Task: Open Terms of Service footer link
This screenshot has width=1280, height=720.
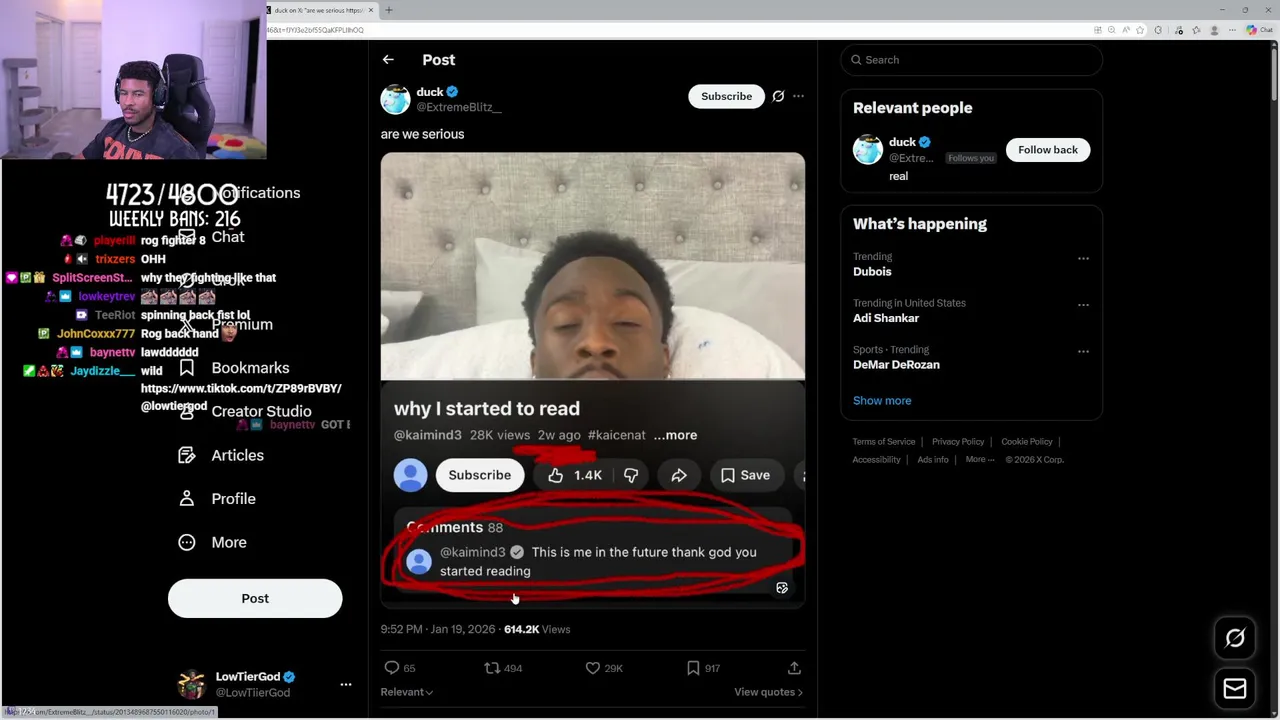Action: [x=884, y=442]
